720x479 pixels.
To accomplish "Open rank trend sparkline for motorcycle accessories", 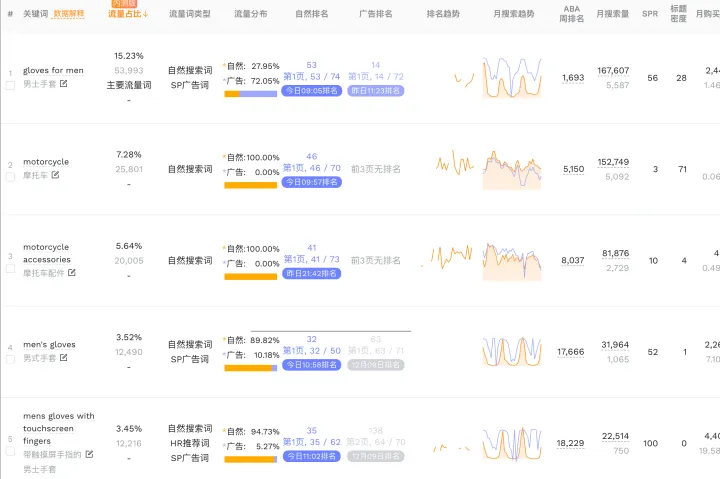I will (x=447, y=256).
